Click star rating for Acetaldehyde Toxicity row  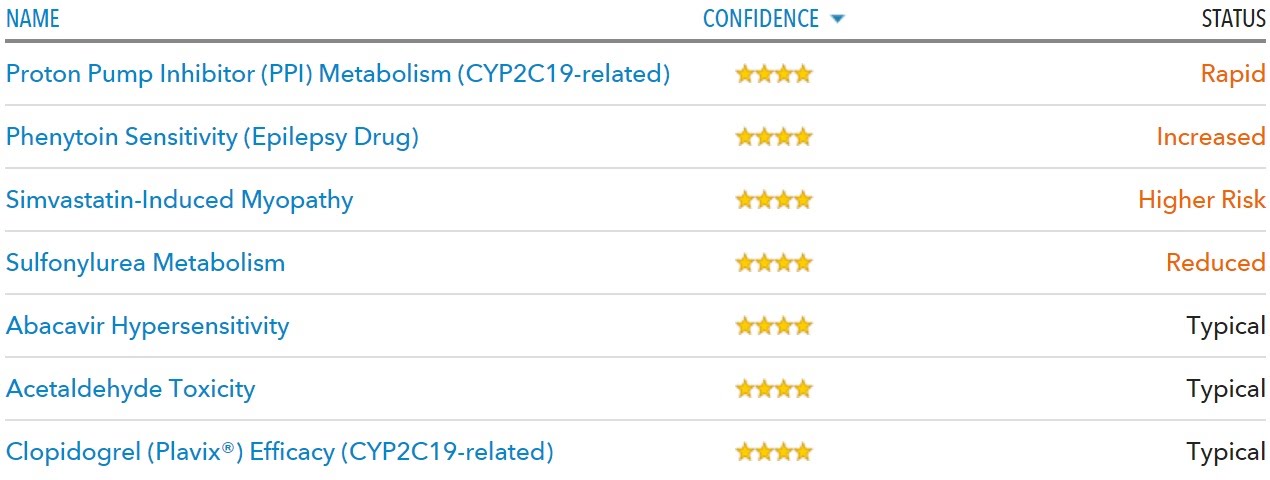coord(774,389)
